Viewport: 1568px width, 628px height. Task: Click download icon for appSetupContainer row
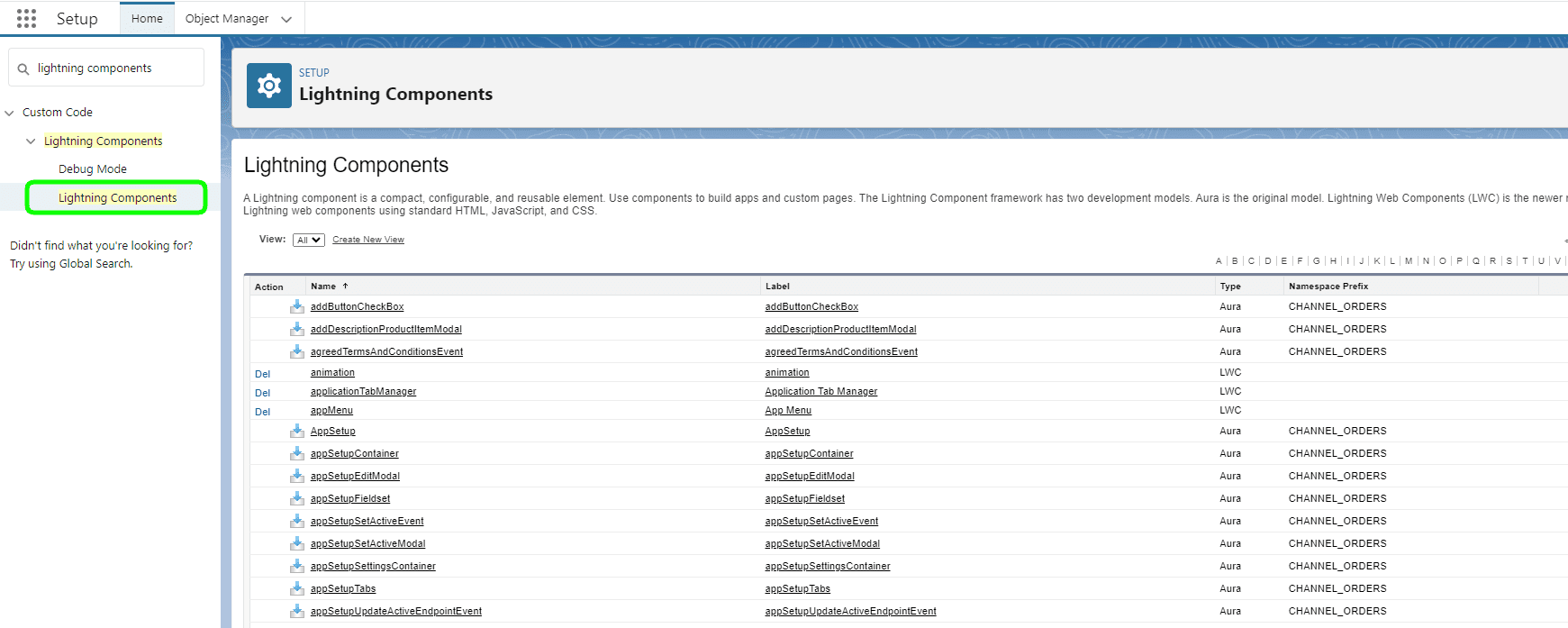pyautogui.click(x=296, y=453)
